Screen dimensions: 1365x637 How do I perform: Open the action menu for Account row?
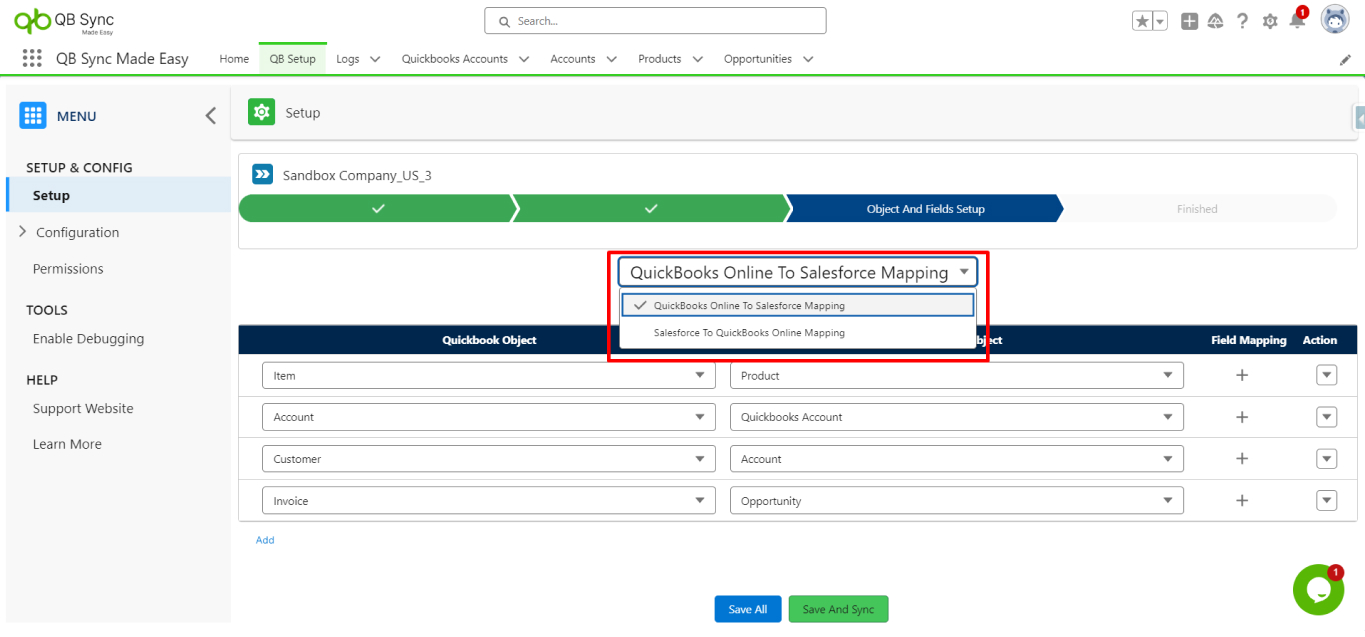(1327, 417)
